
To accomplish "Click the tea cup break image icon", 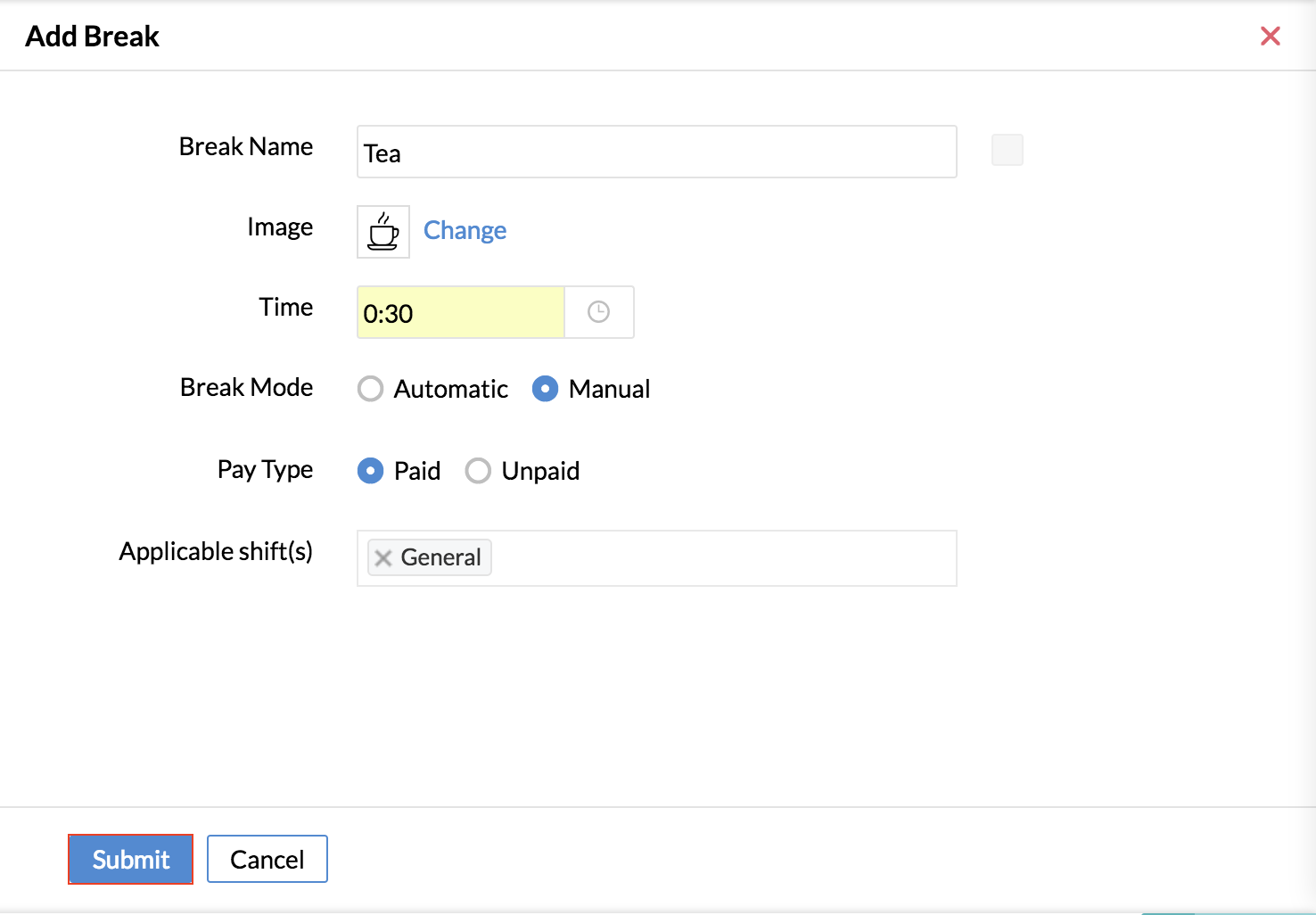I will pyautogui.click(x=382, y=232).
